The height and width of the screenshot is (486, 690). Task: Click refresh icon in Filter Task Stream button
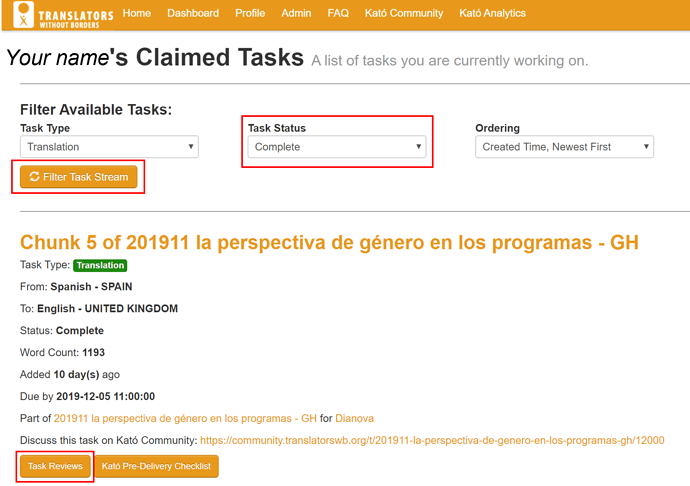[34, 177]
